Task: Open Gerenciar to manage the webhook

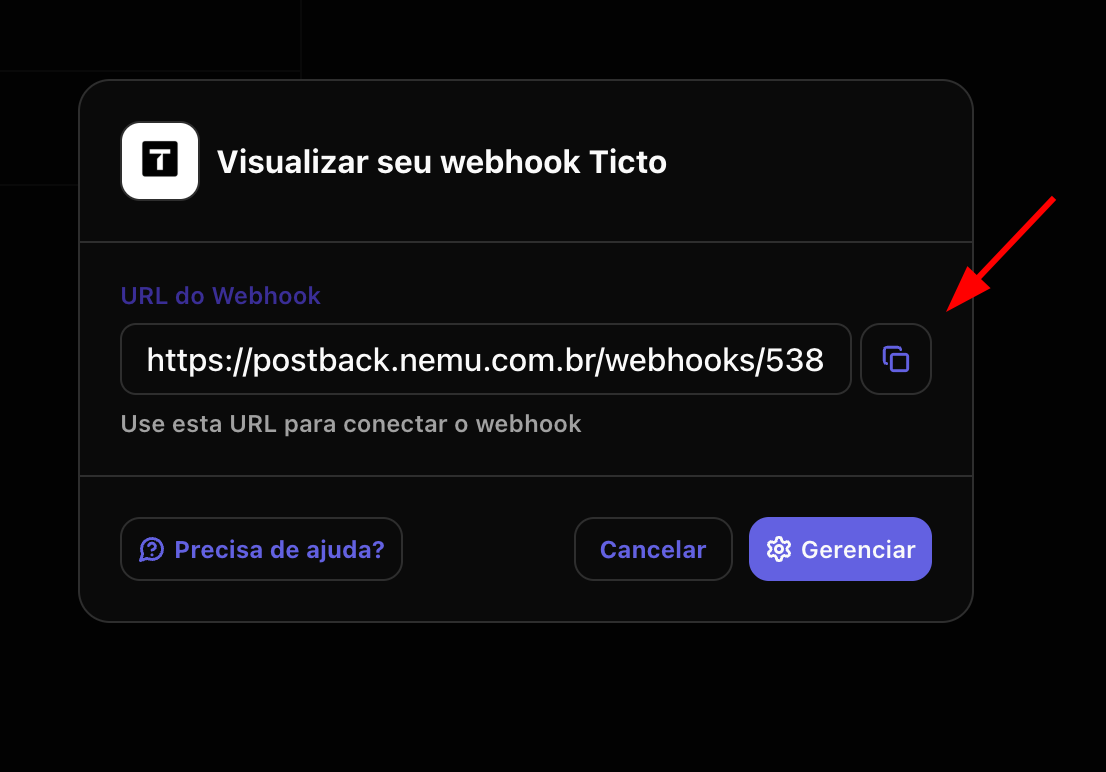Action: [840, 549]
